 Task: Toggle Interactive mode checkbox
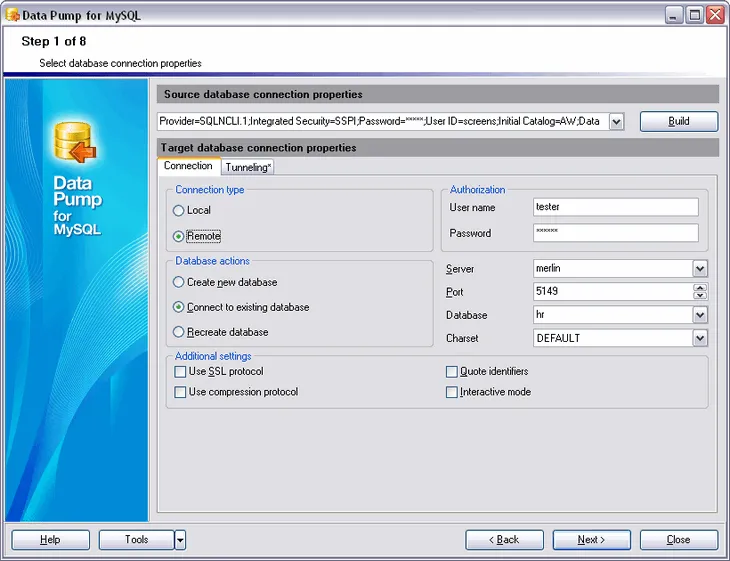click(x=452, y=392)
